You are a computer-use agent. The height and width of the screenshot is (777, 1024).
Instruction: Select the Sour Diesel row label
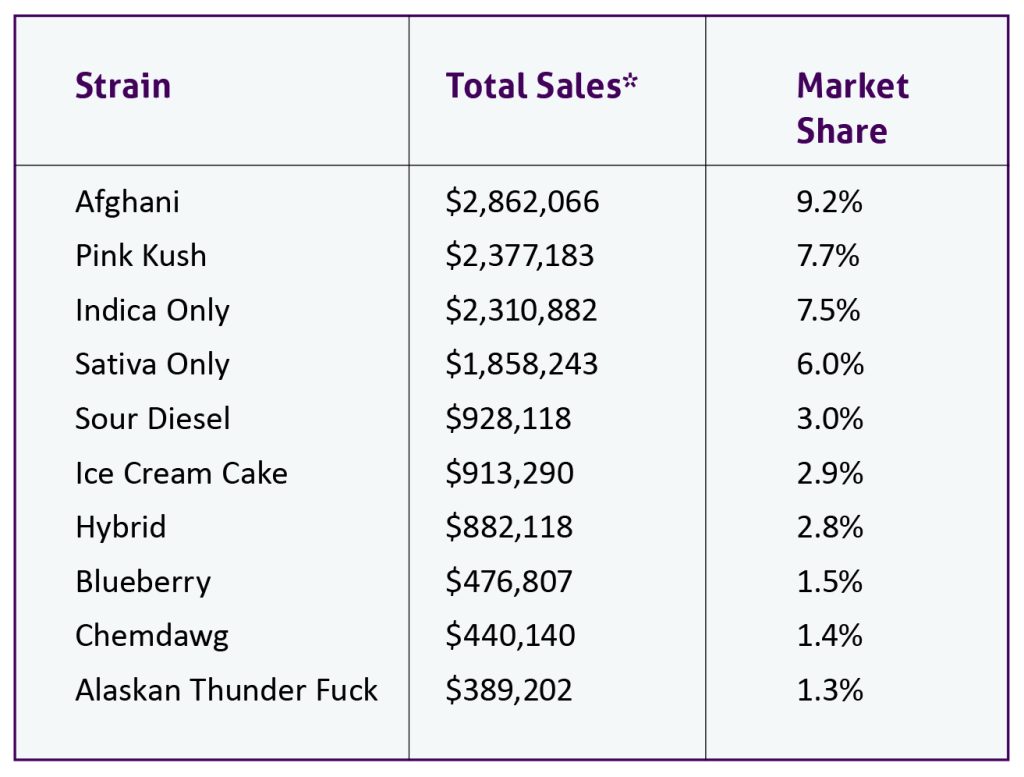[152, 418]
